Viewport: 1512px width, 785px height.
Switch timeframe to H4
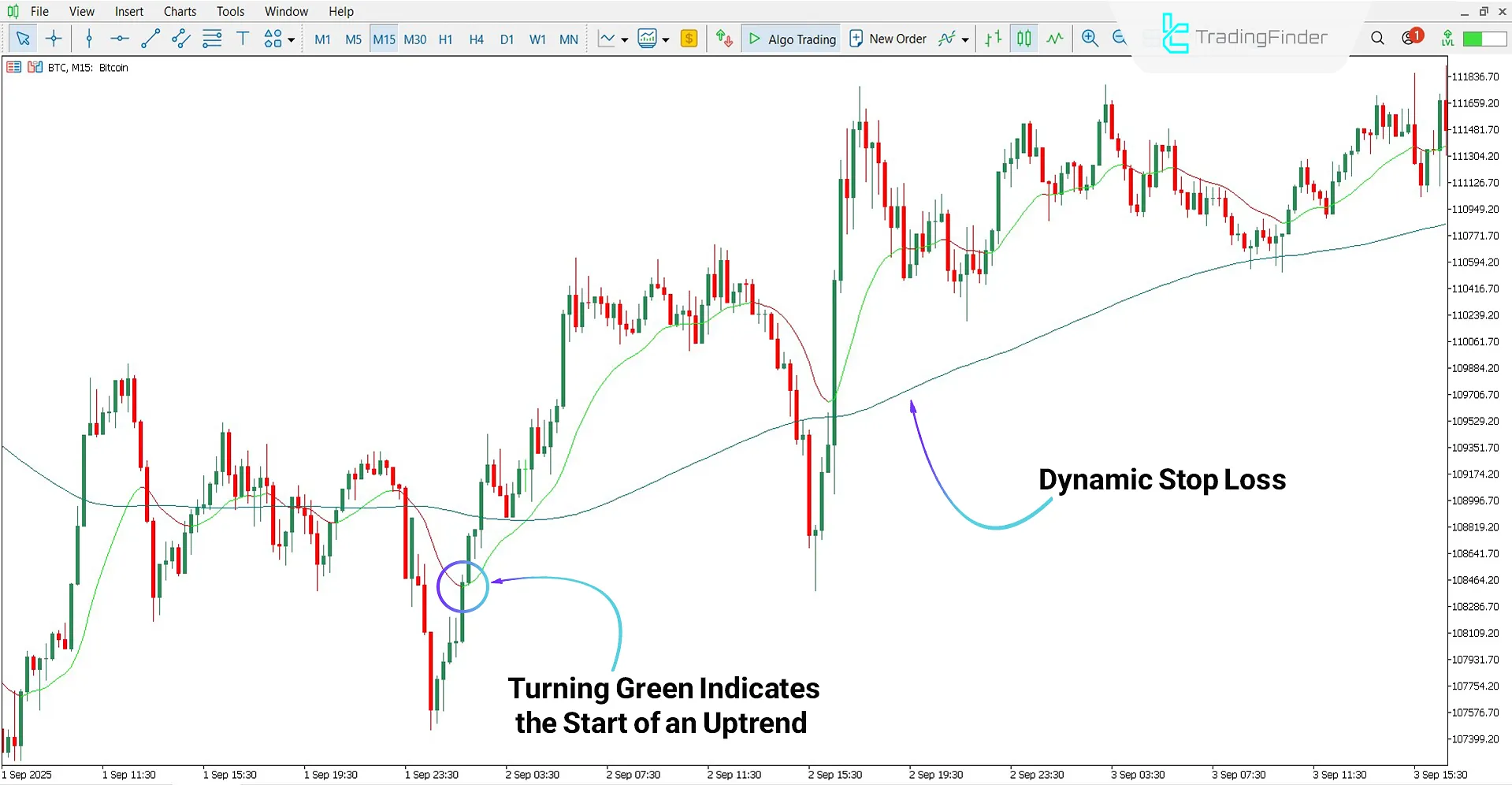click(476, 39)
